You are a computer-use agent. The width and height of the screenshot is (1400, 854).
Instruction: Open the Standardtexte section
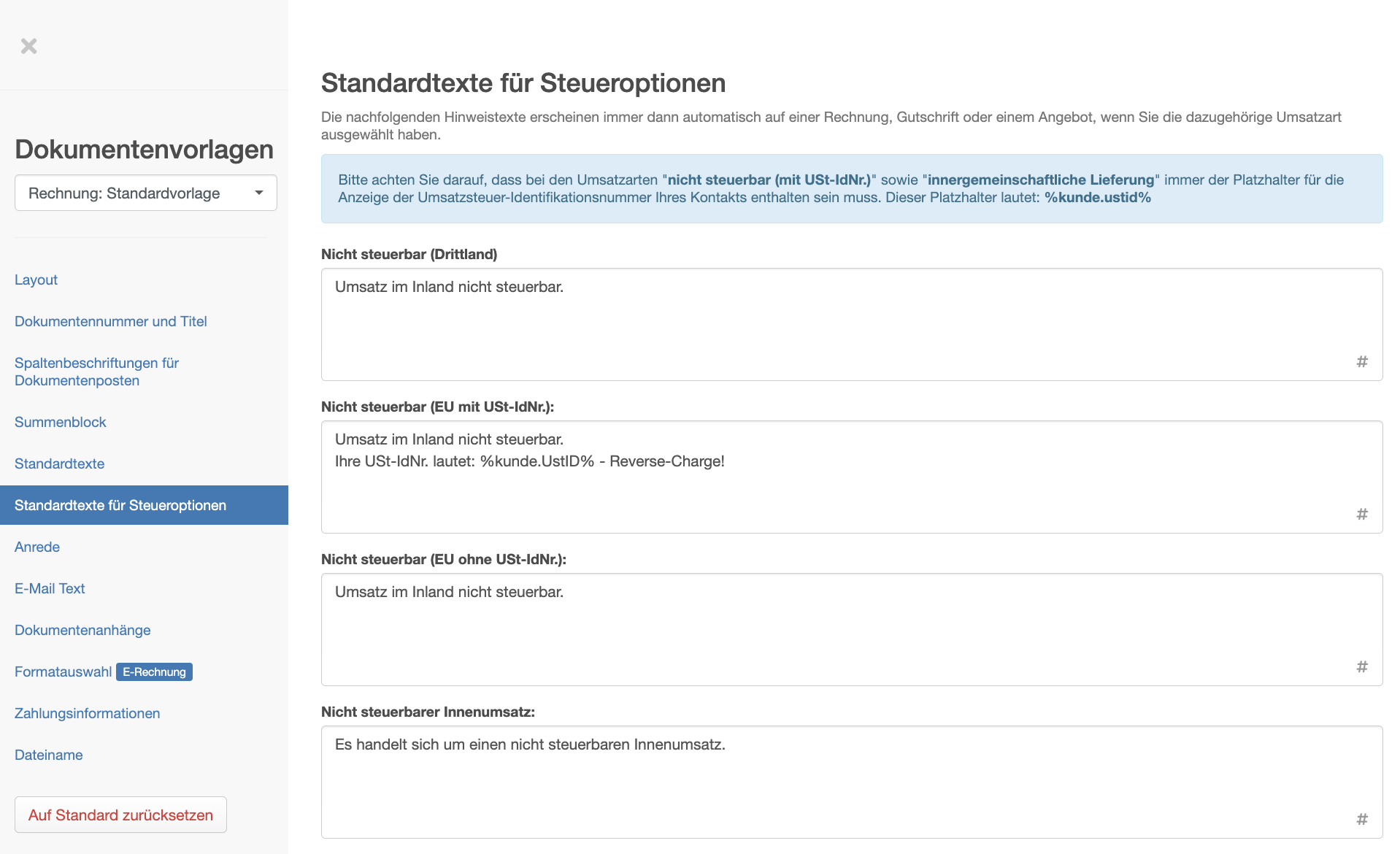[59, 463]
